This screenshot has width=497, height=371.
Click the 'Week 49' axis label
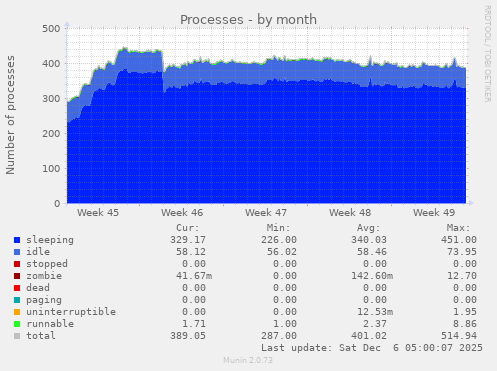[434, 213]
